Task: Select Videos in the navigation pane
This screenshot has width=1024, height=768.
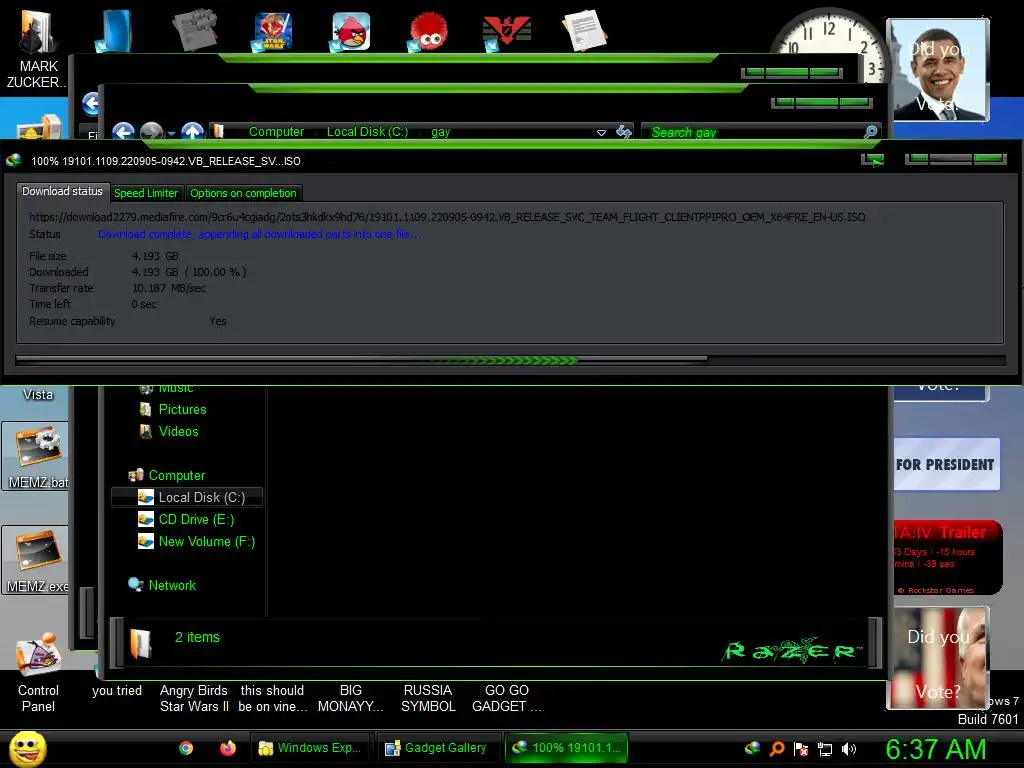Action: coord(178,432)
